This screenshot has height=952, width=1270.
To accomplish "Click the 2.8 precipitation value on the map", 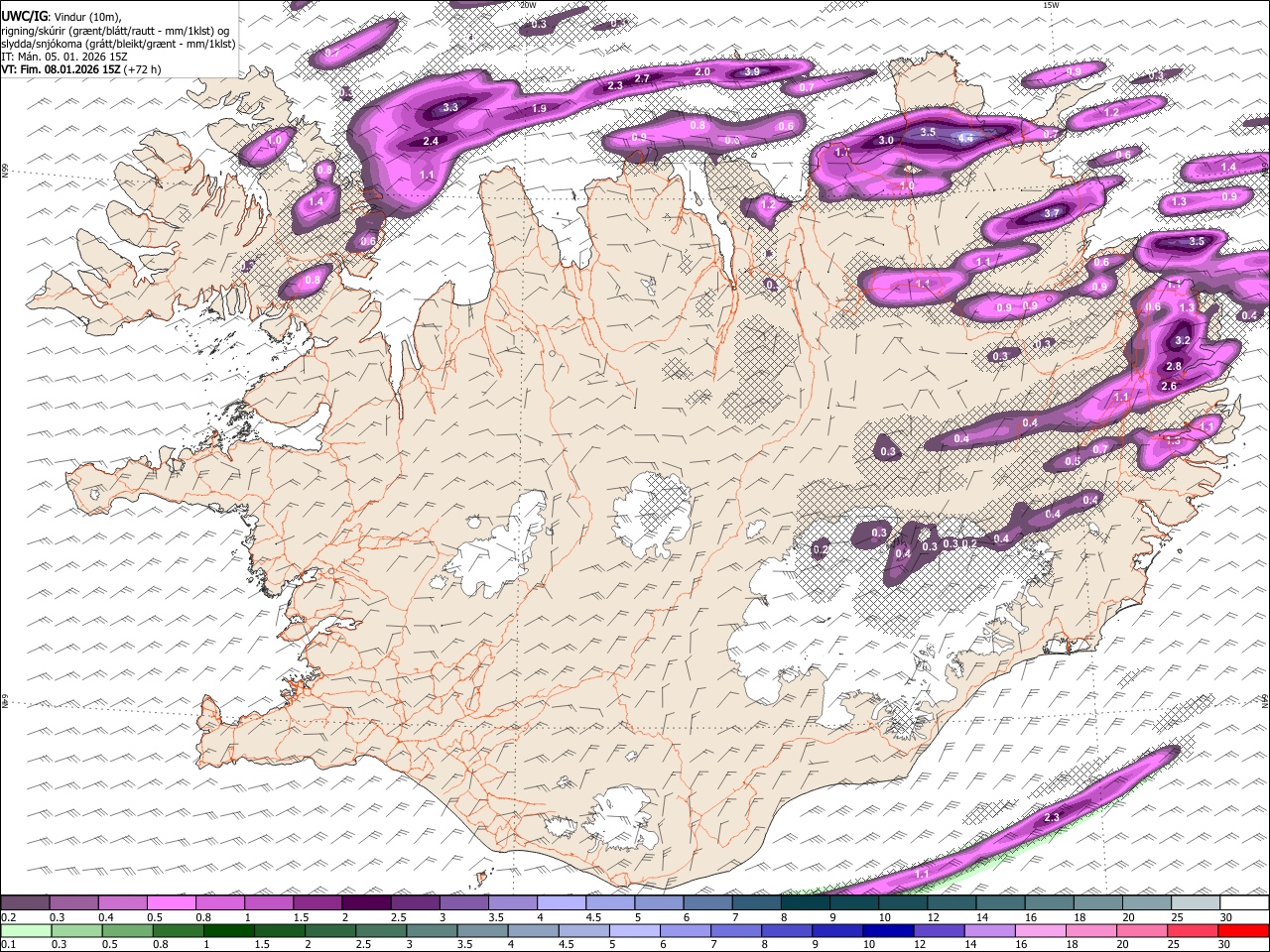I will click(1174, 367).
